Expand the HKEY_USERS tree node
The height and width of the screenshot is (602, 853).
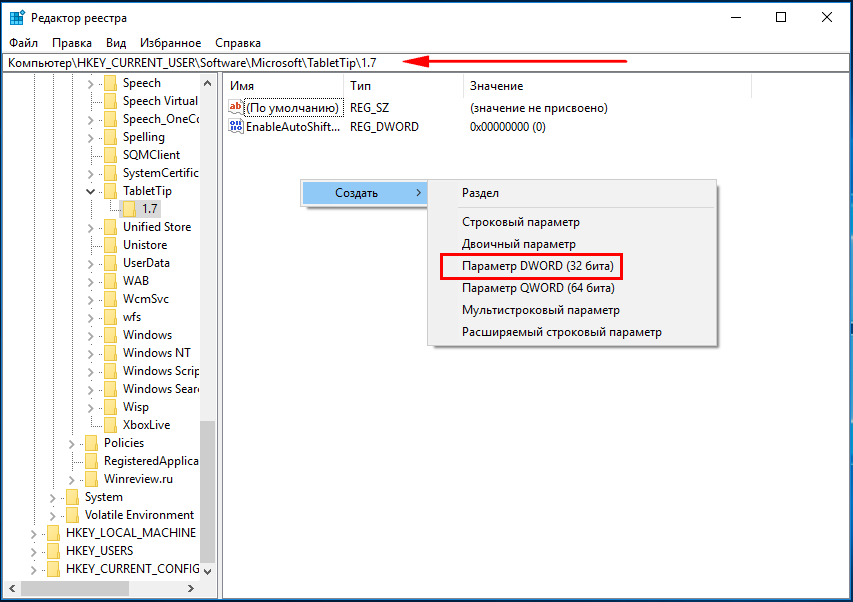(33, 551)
